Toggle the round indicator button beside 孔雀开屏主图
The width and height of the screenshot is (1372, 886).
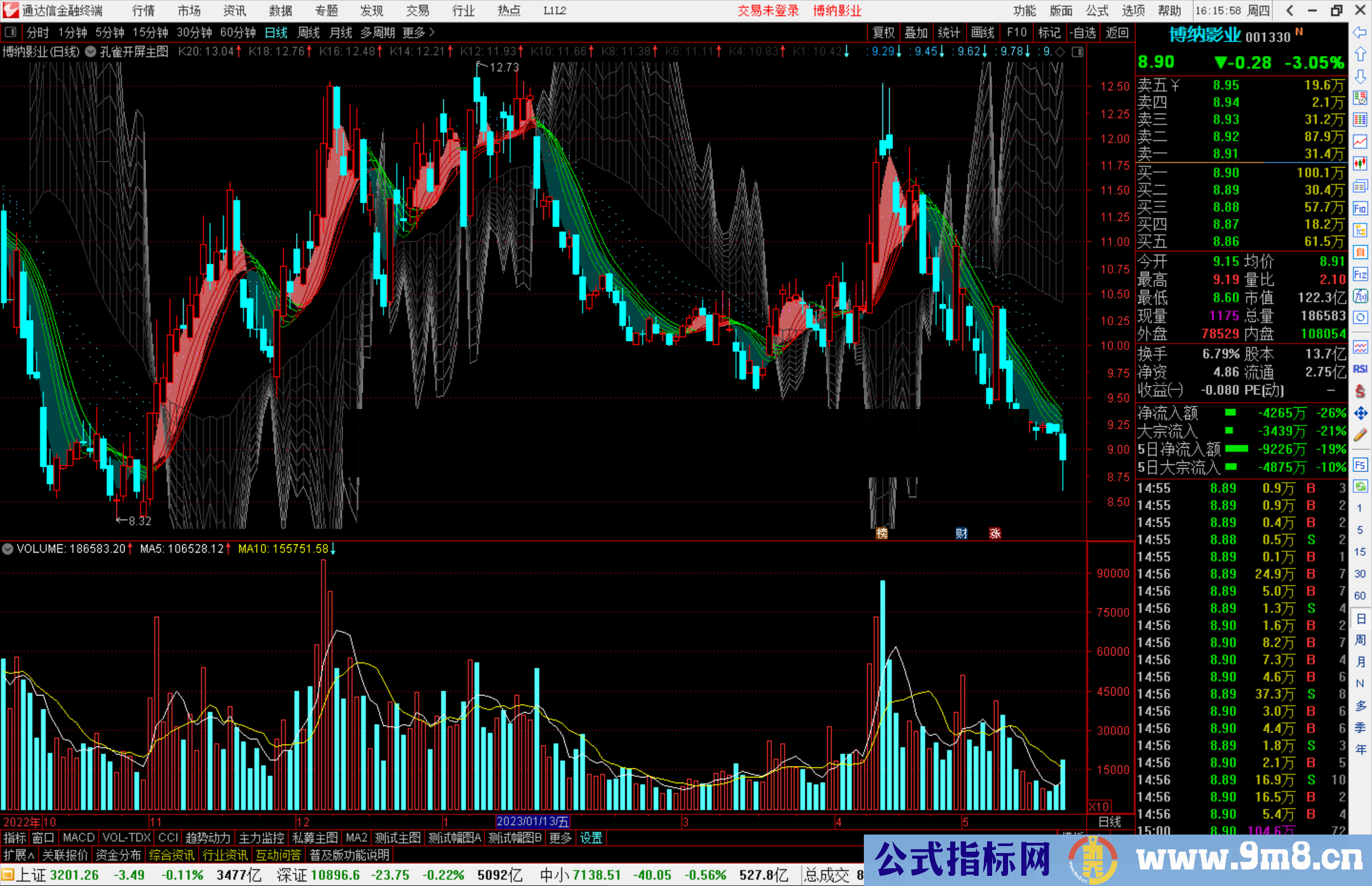(x=91, y=52)
